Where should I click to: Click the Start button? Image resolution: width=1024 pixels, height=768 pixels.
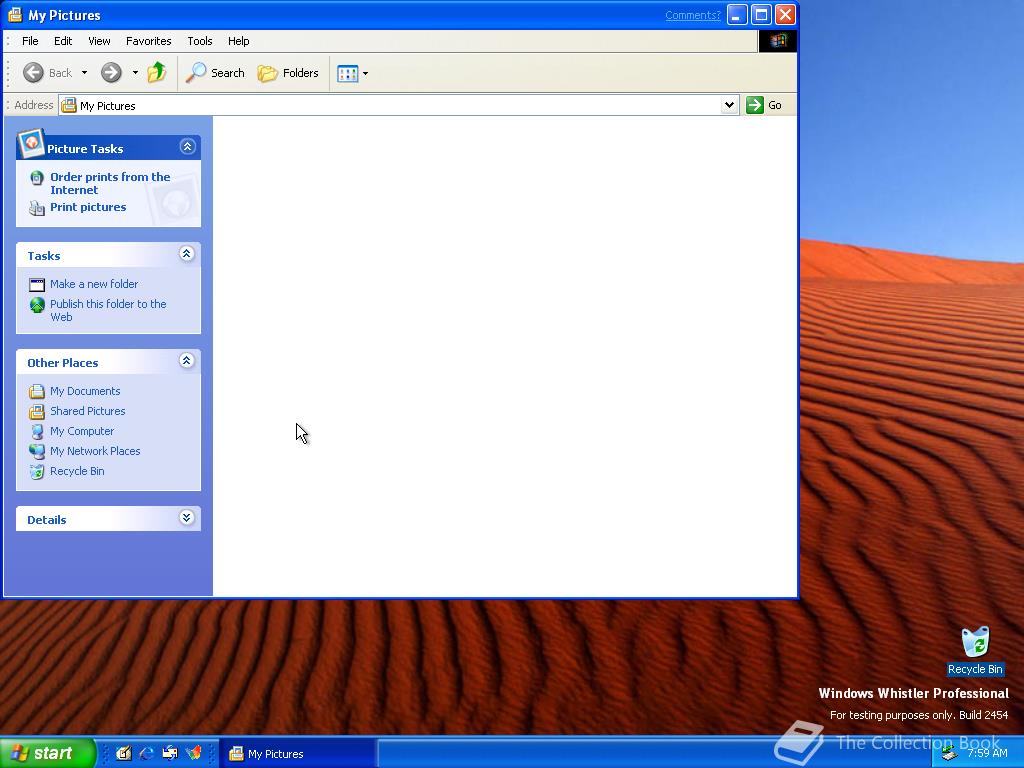(x=47, y=753)
